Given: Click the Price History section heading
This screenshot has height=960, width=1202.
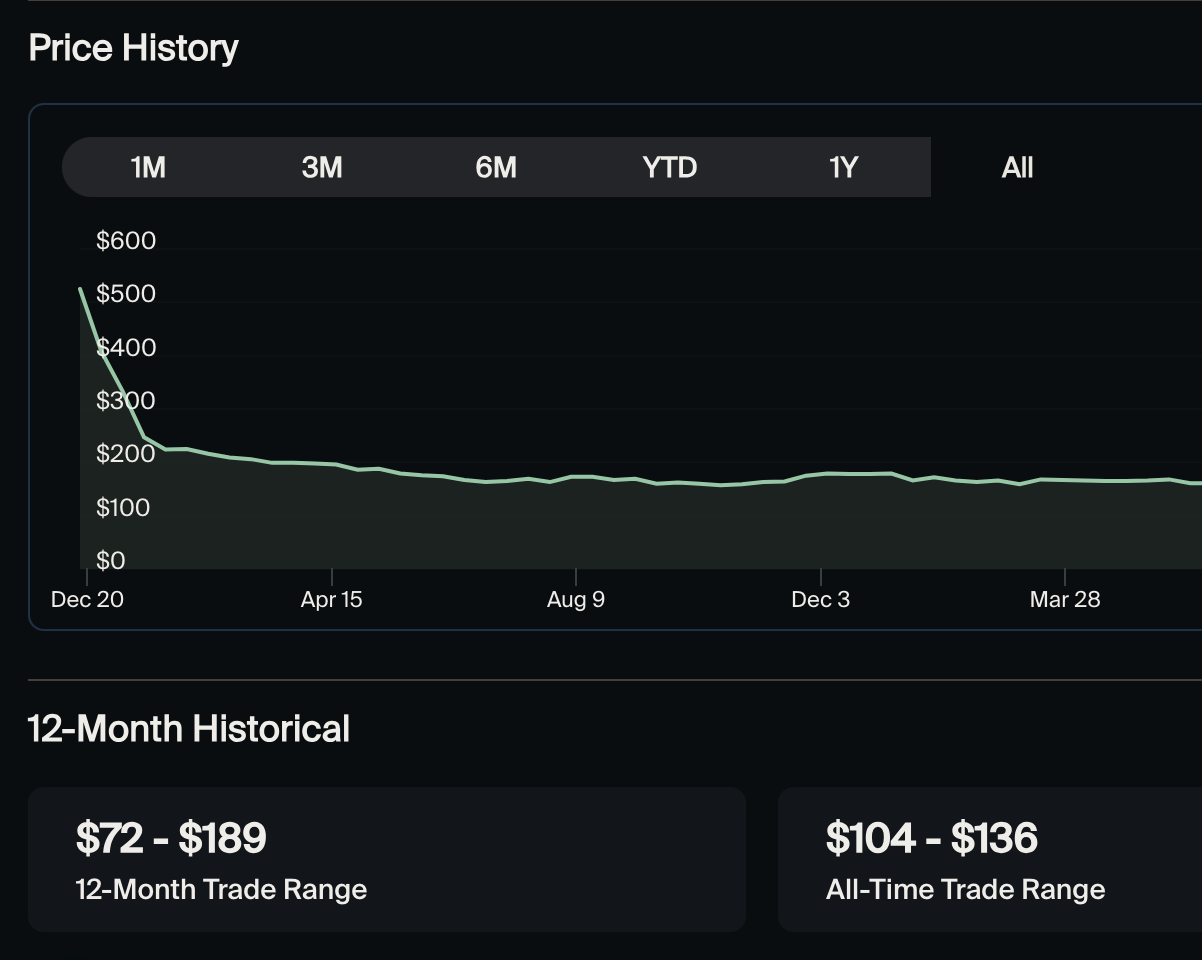Looking at the screenshot, I should [134, 47].
